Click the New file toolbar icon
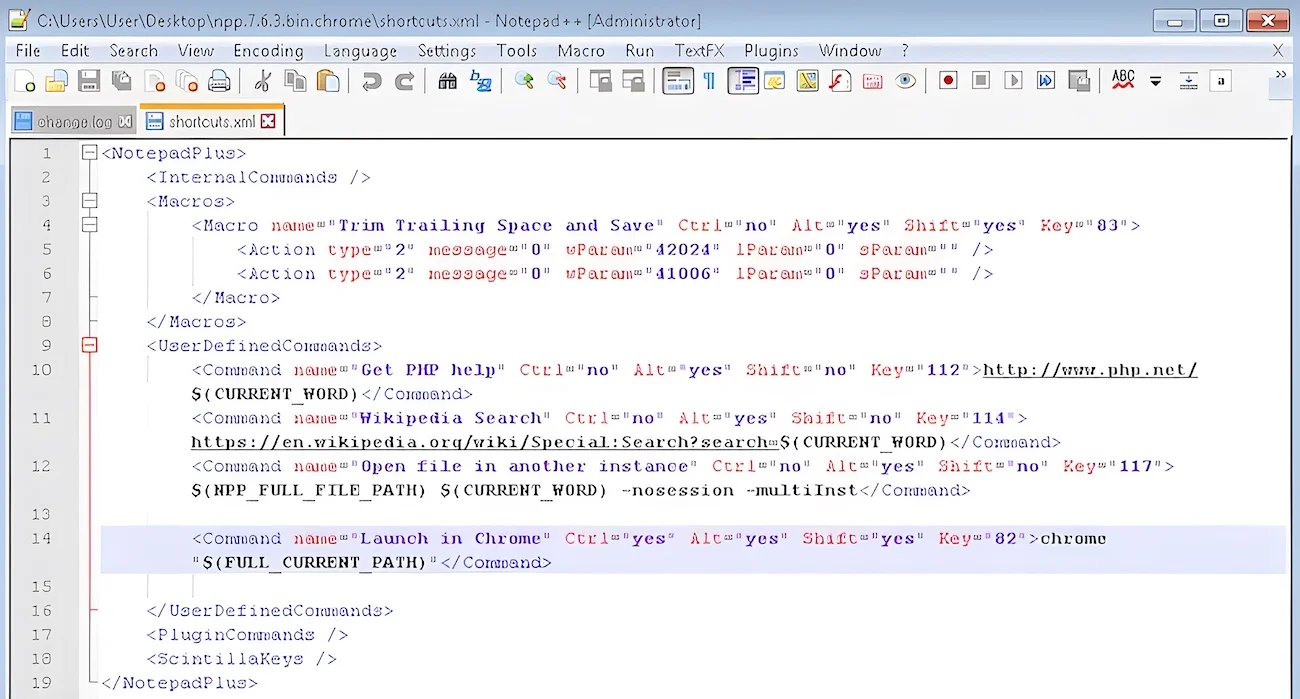 (25, 81)
